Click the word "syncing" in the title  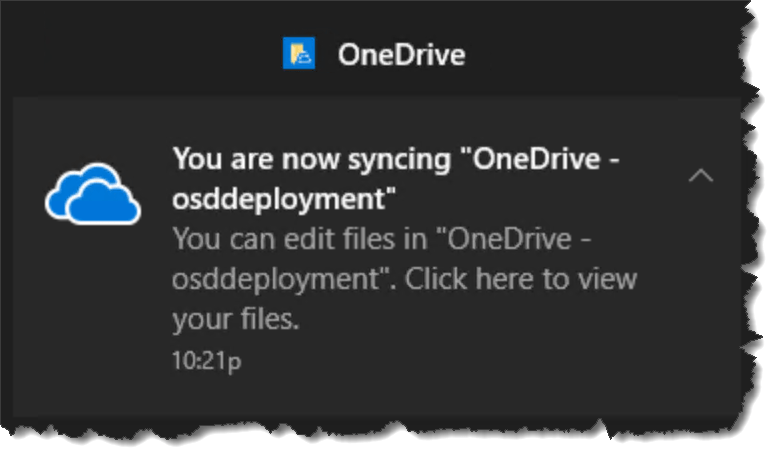(399, 159)
